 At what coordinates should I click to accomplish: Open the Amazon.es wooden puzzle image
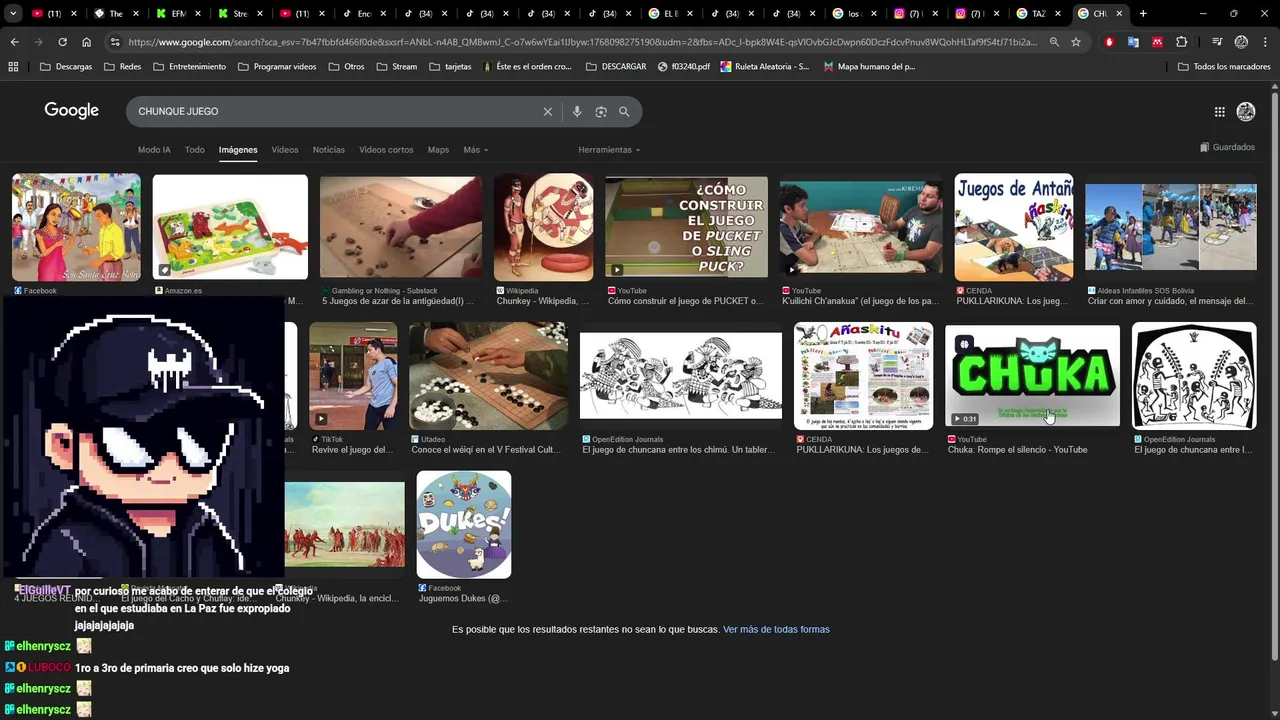point(230,227)
